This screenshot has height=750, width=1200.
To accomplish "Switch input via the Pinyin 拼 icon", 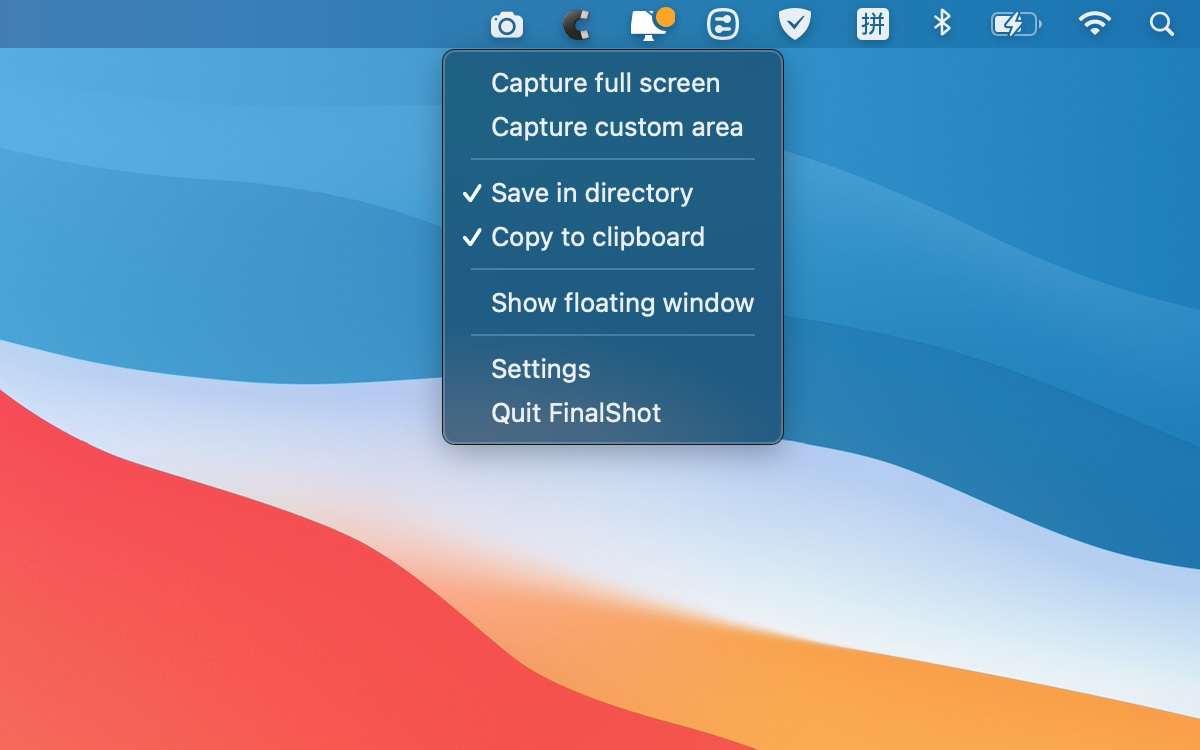I will (x=873, y=24).
